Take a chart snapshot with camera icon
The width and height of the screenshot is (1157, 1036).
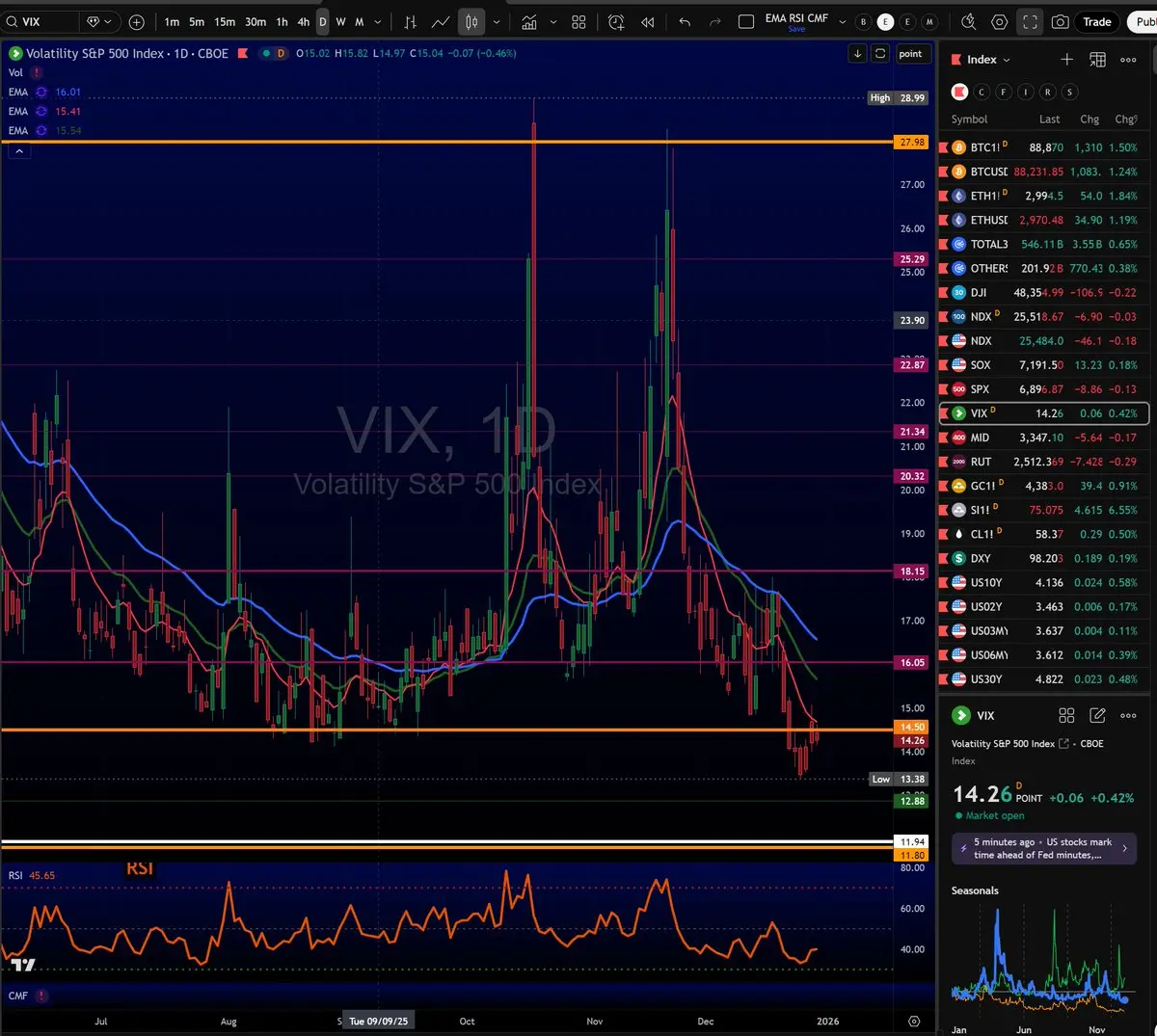[x=1060, y=21]
